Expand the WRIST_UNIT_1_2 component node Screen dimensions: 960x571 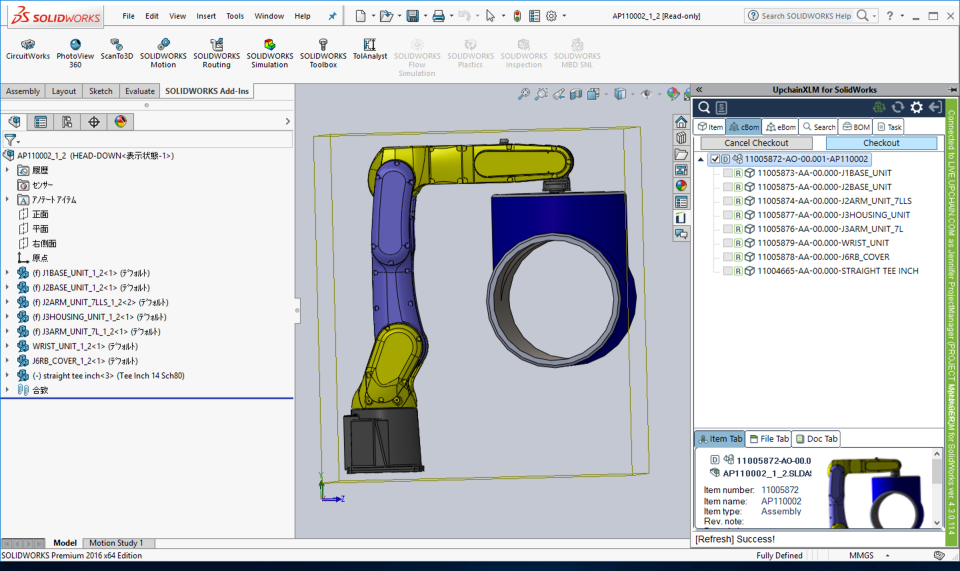point(8,346)
